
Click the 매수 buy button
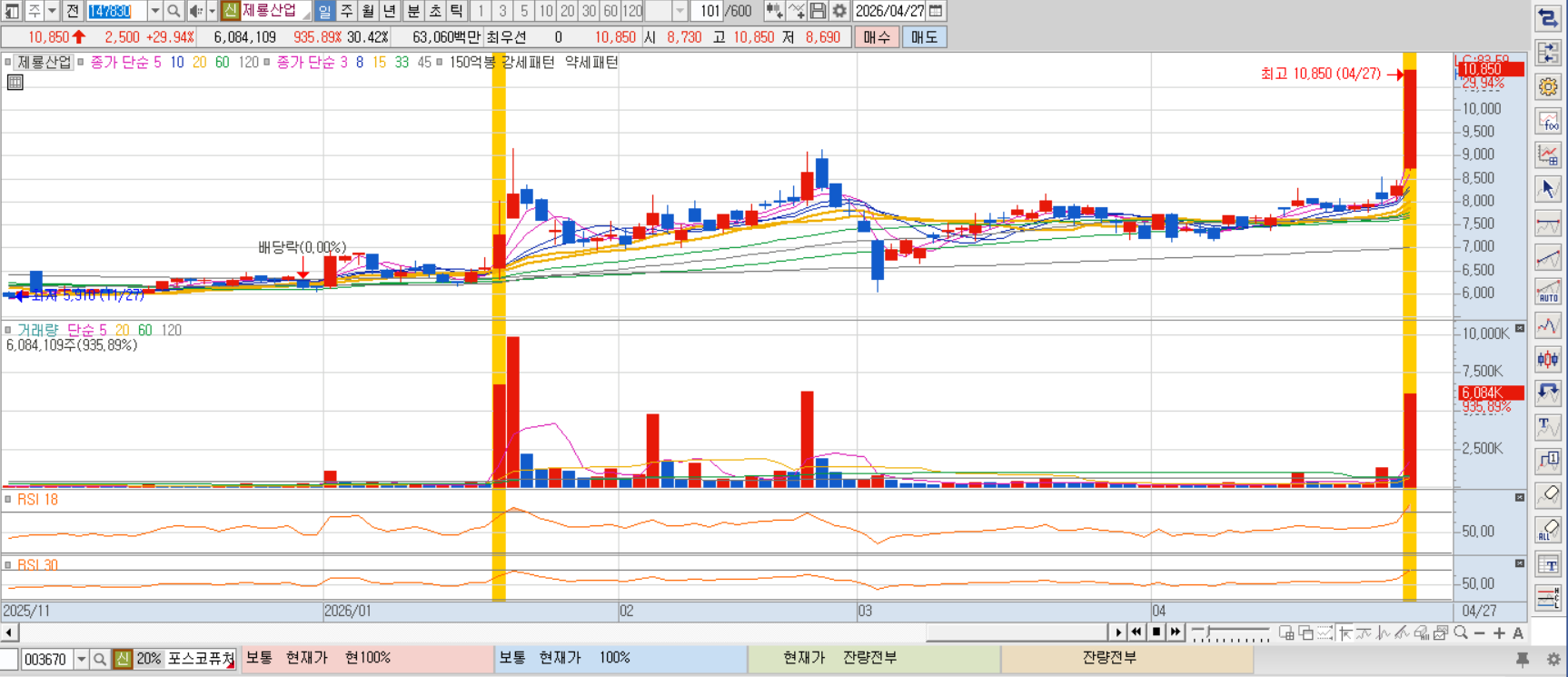877,37
